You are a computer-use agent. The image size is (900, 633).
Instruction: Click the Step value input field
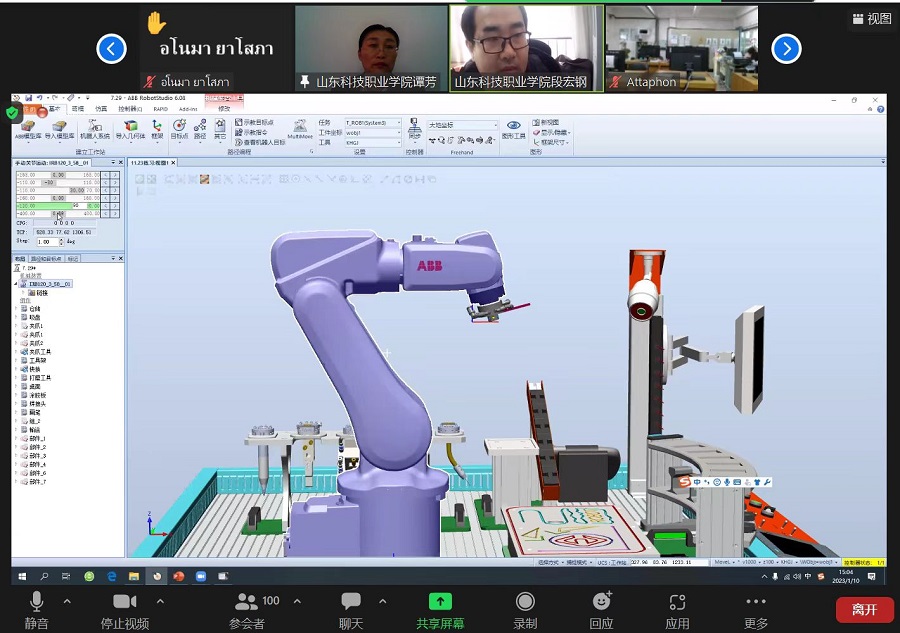coord(47,242)
